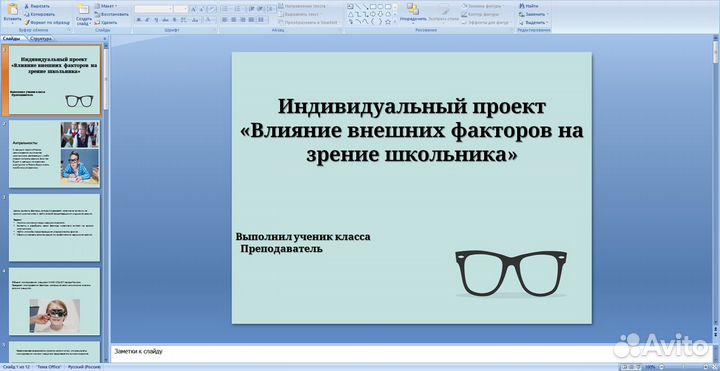The image size is (720, 371).
Task: Toggle text shadow formatting
Action: (x=174, y=20)
